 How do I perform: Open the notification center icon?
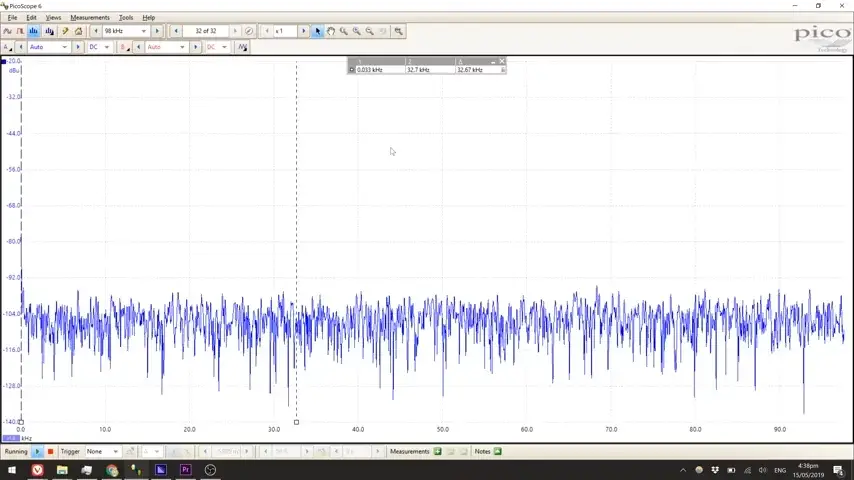point(839,470)
